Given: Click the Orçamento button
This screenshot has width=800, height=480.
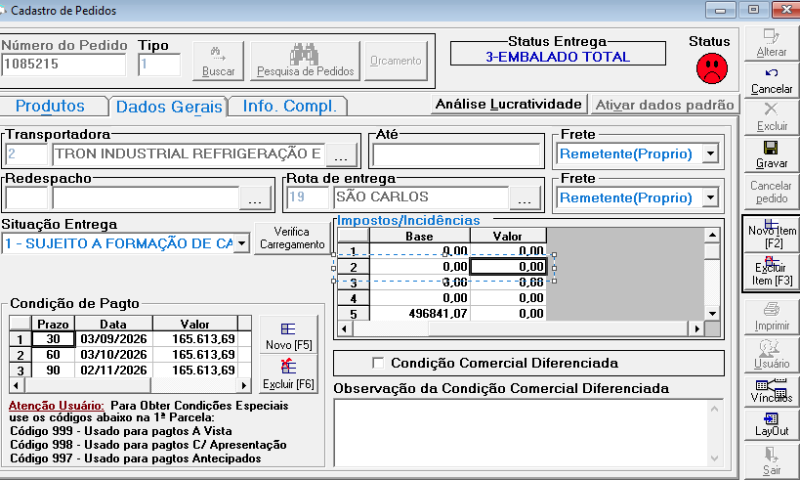Looking at the screenshot, I should [396, 61].
